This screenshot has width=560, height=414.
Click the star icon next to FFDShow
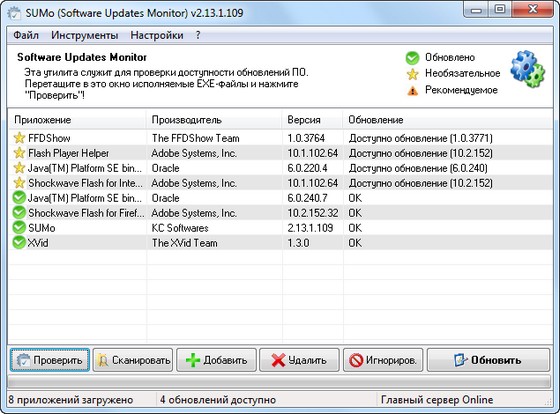tap(19, 138)
